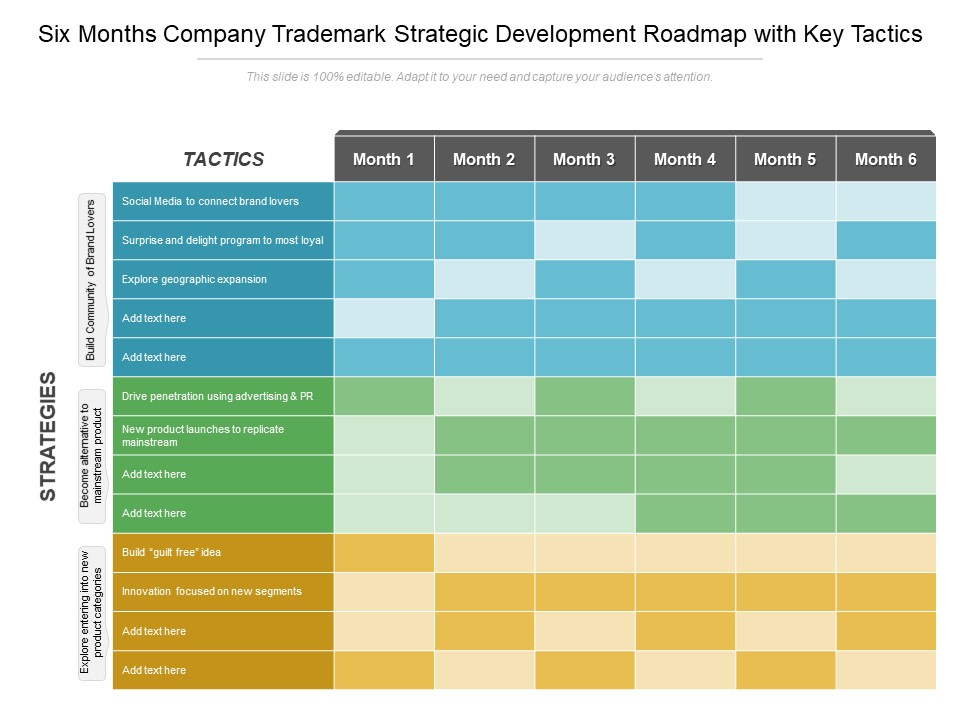Image resolution: width=960 pixels, height=720 pixels.
Task: Click the Month 3 column header
Action: pos(585,159)
